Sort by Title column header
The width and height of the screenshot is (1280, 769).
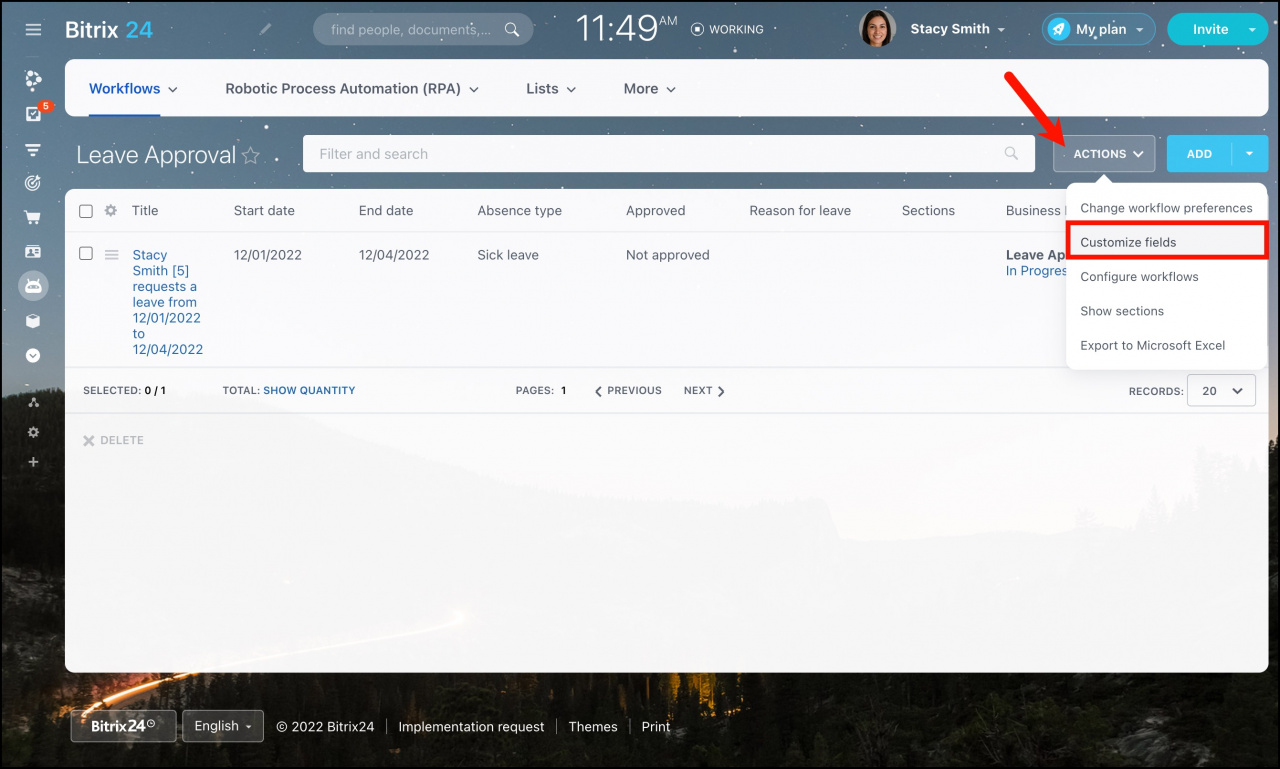pyautogui.click(x=145, y=211)
